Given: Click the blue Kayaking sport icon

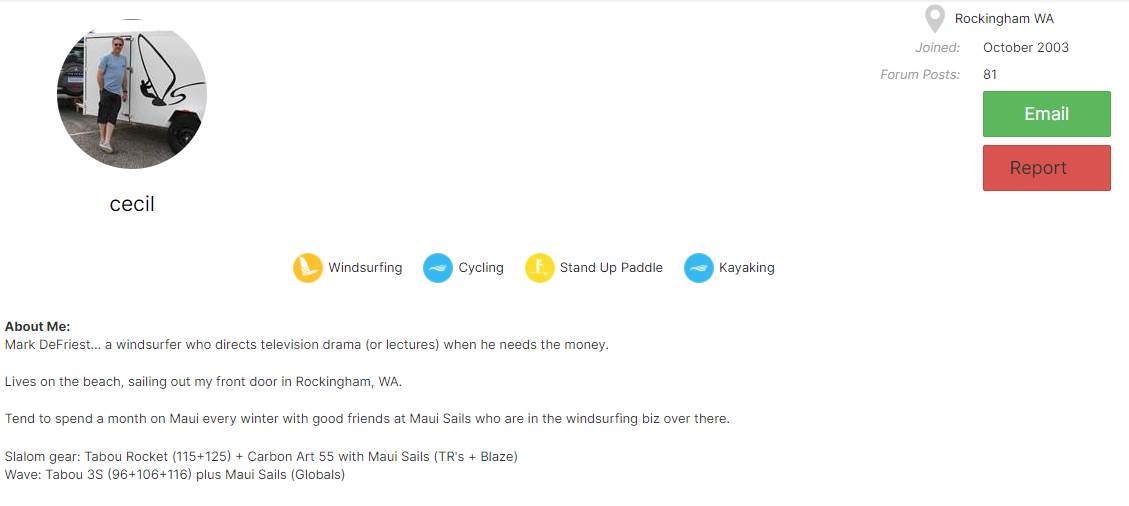Looking at the screenshot, I should 698,268.
